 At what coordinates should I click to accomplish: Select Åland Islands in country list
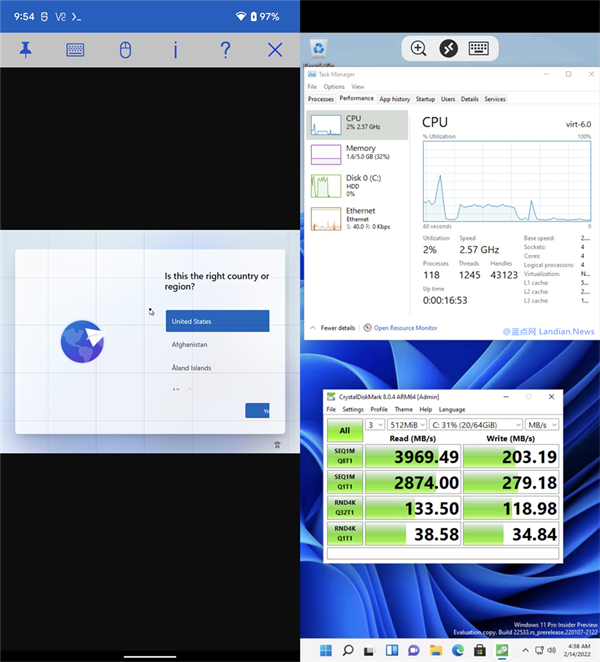pos(217,368)
